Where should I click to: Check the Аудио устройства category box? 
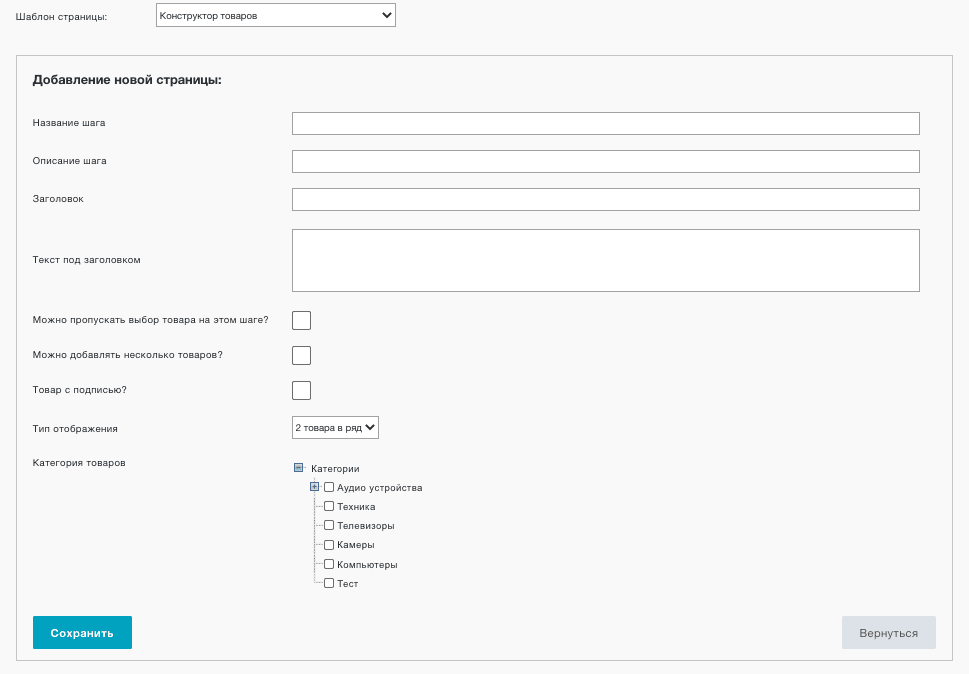[329, 487]
